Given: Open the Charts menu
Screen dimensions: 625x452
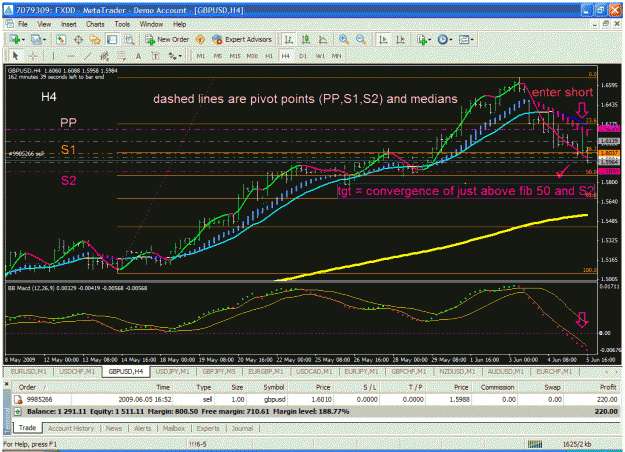Looking at the screenshot, I should [95, 24].
